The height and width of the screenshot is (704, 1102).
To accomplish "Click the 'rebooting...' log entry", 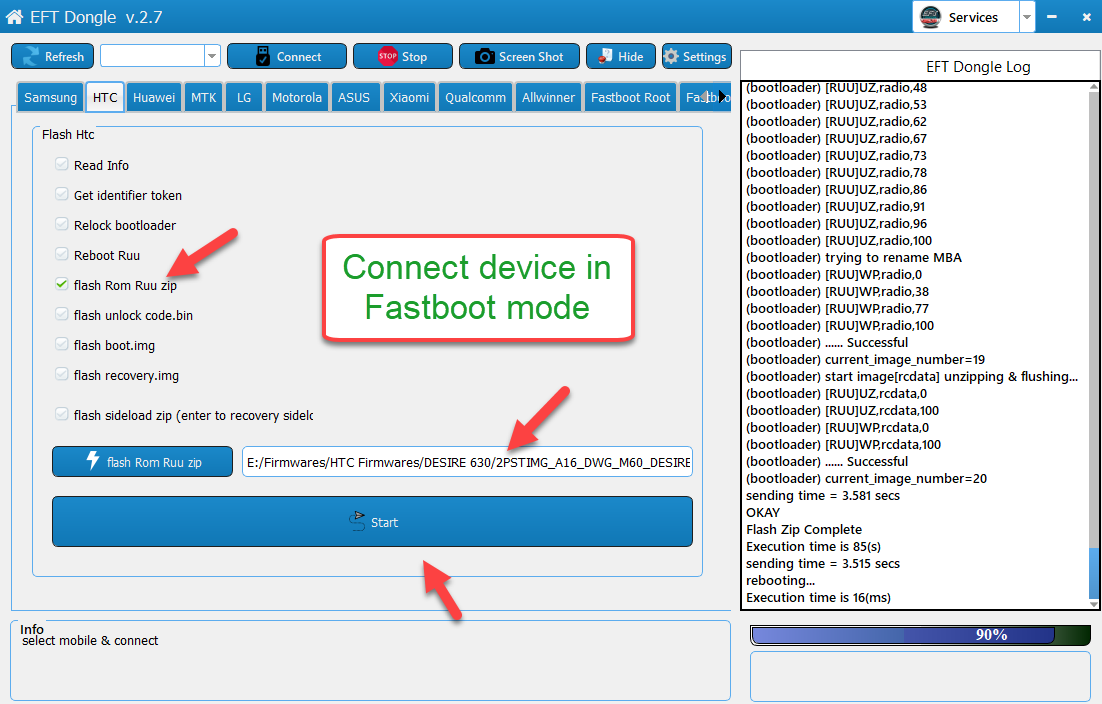I will click(780, 580).
